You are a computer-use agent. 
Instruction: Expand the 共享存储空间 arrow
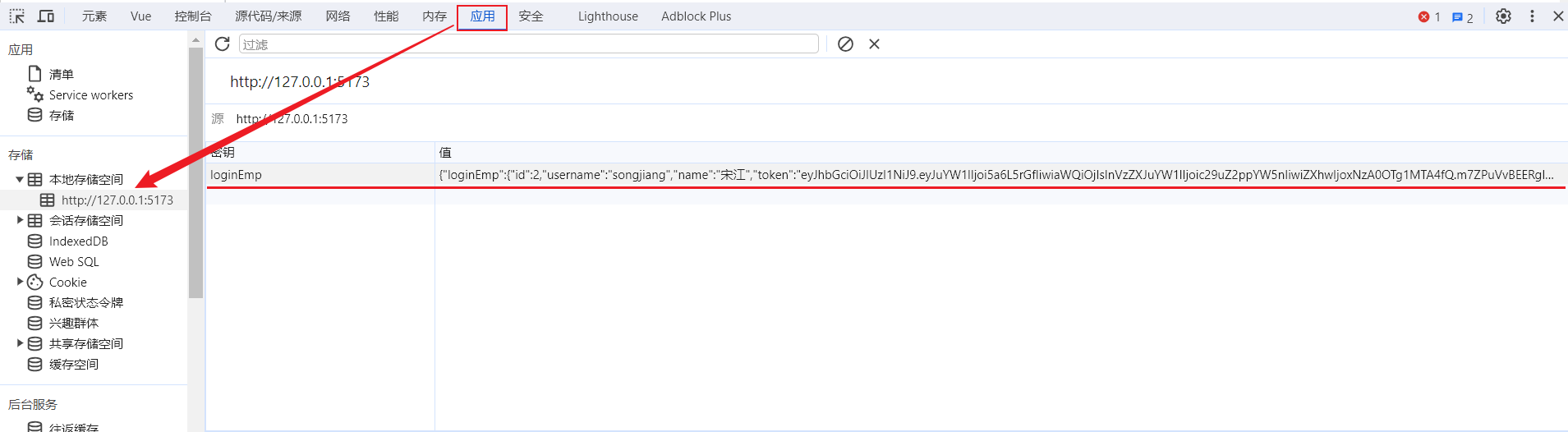tap(20, 343)
